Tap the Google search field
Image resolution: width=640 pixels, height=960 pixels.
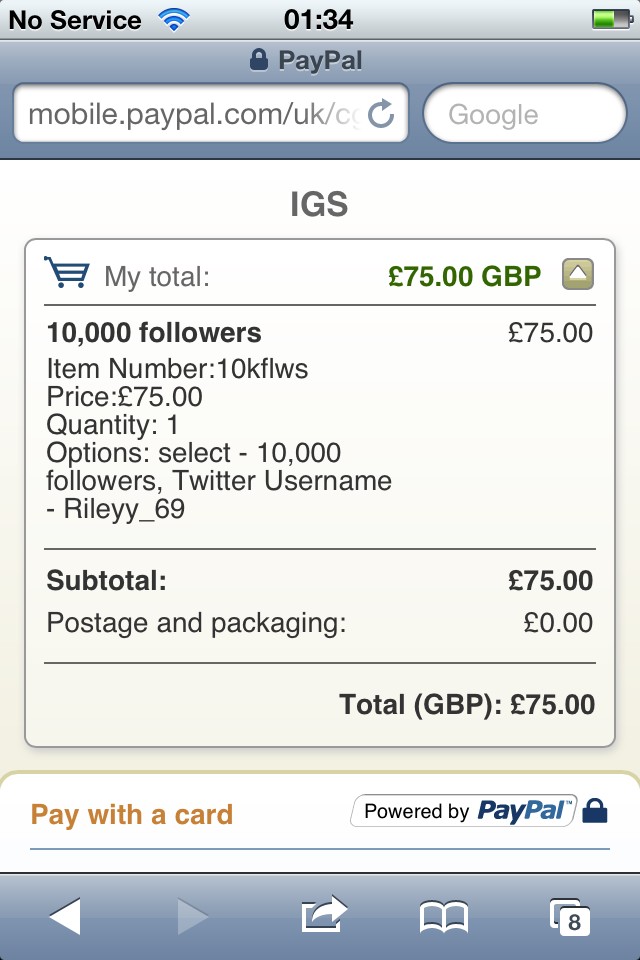click(x=525, y=113)
